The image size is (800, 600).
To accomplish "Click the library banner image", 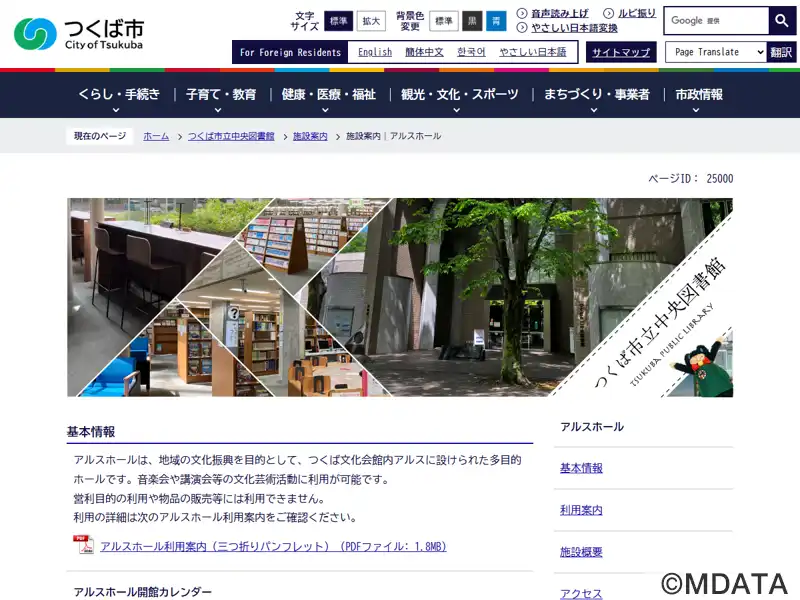I will pyautogui.click(x=400, y=297).
